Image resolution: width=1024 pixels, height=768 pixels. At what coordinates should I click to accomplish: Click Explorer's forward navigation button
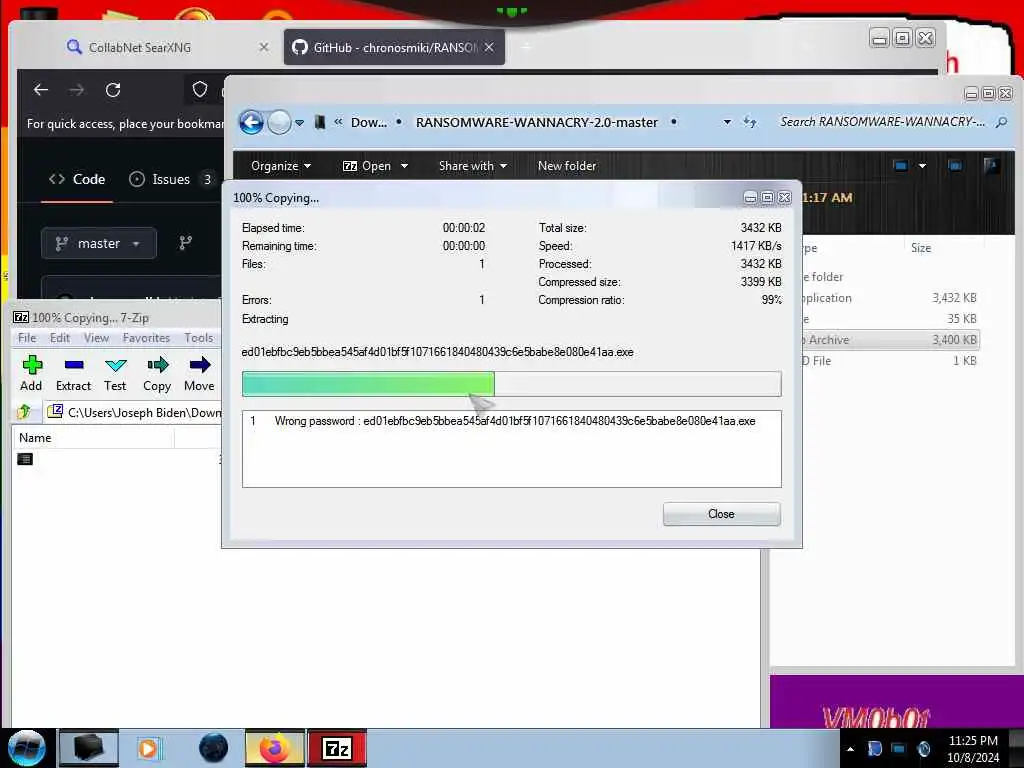click(x=280, y=122)
